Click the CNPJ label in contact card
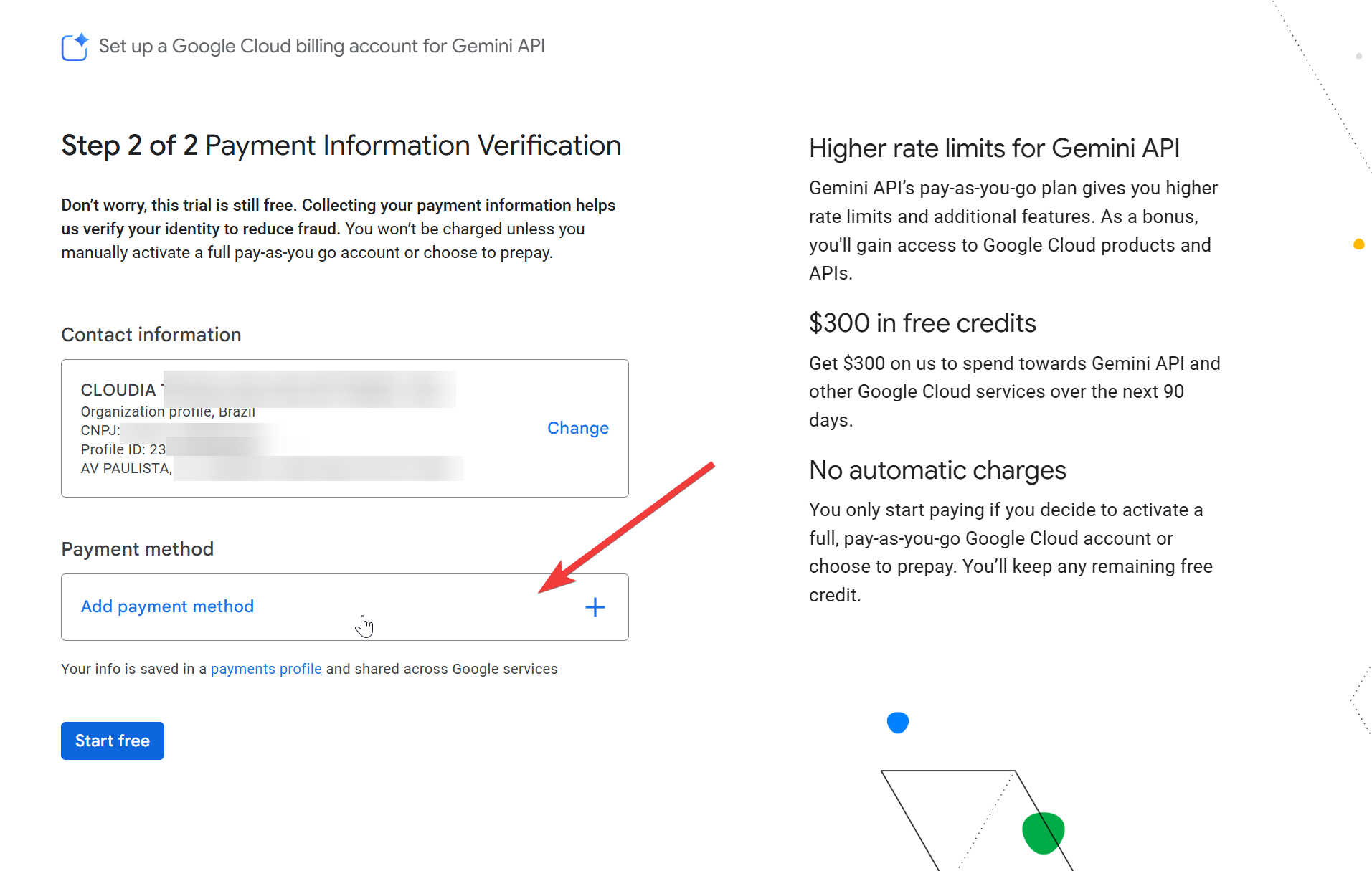 pos(100,430)
